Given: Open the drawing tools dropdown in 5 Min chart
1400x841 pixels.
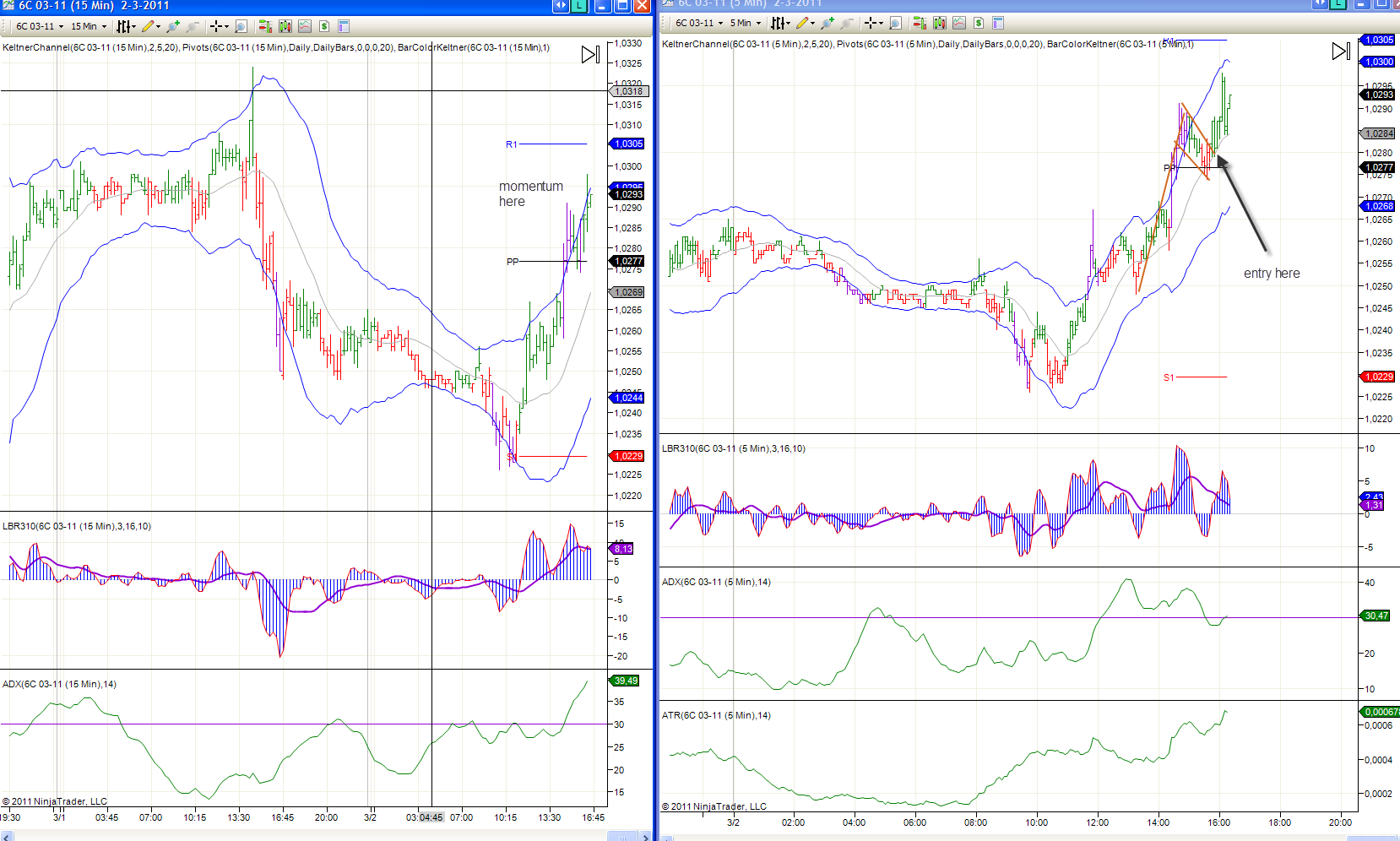Looking at the screenshot, I should tap(806, 23).
